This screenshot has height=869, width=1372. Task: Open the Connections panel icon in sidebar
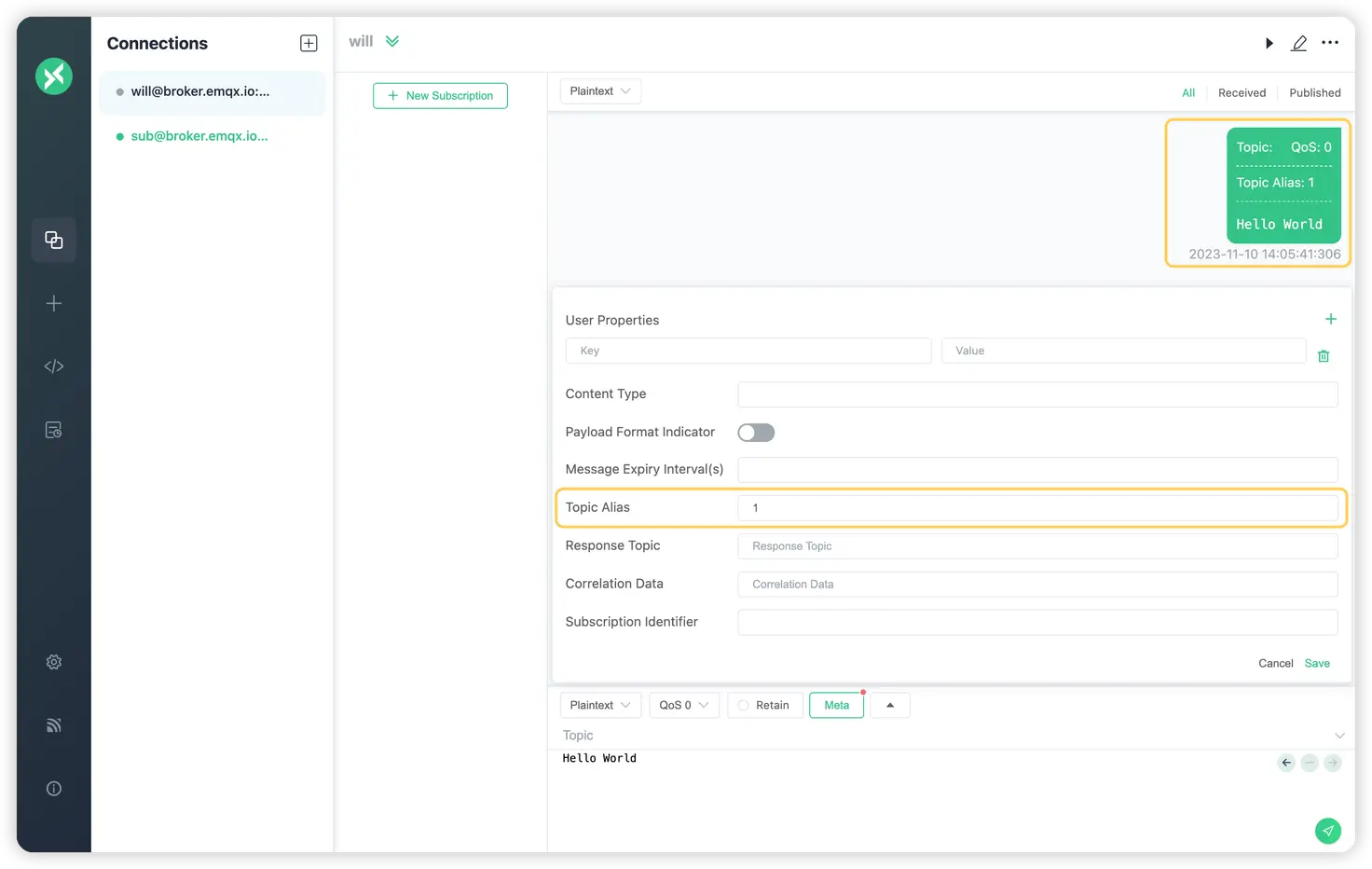click(53, 240)
